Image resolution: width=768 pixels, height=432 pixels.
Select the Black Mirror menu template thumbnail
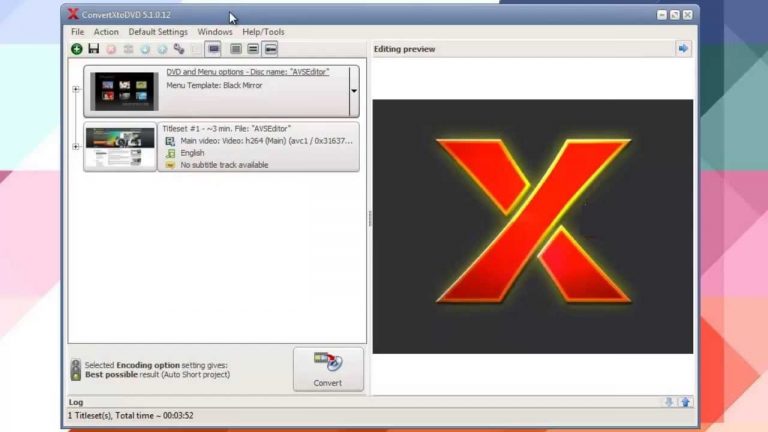tap(124, 91)
